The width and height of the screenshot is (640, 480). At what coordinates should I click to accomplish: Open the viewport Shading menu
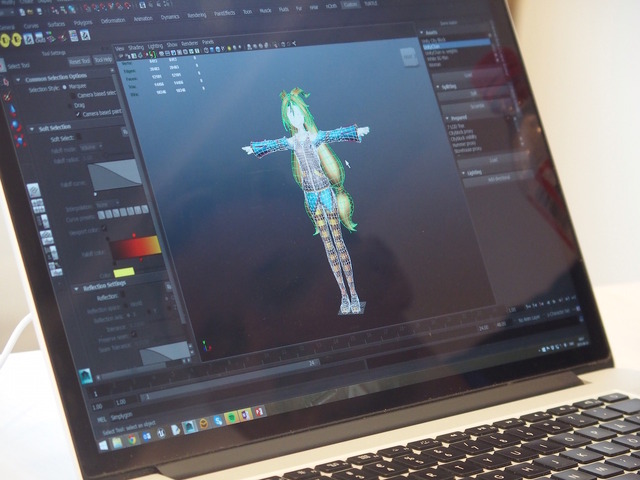[136, 47]
